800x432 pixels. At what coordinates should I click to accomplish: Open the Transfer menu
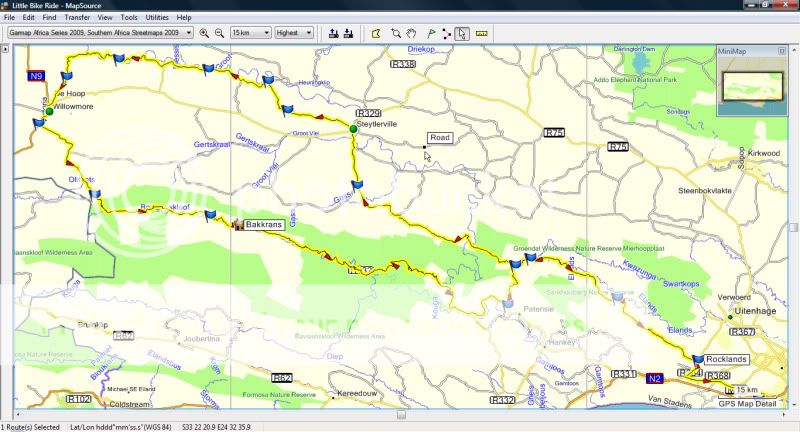click(x=77, y=17)
